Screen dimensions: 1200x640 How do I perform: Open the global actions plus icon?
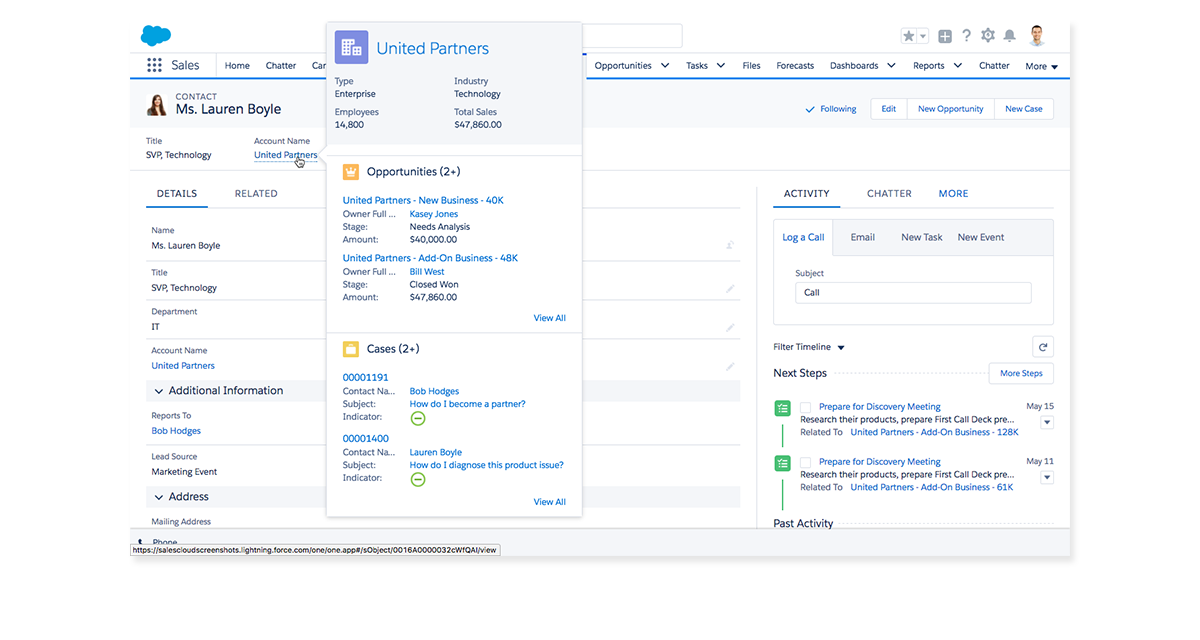(x=945, y=36)
